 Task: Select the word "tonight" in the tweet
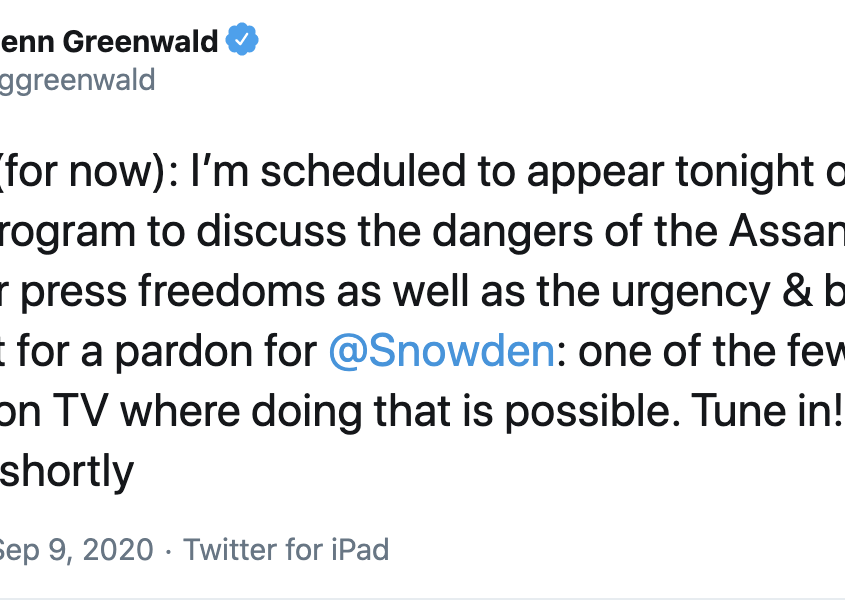pyautogui.click(x=745, y=172)
